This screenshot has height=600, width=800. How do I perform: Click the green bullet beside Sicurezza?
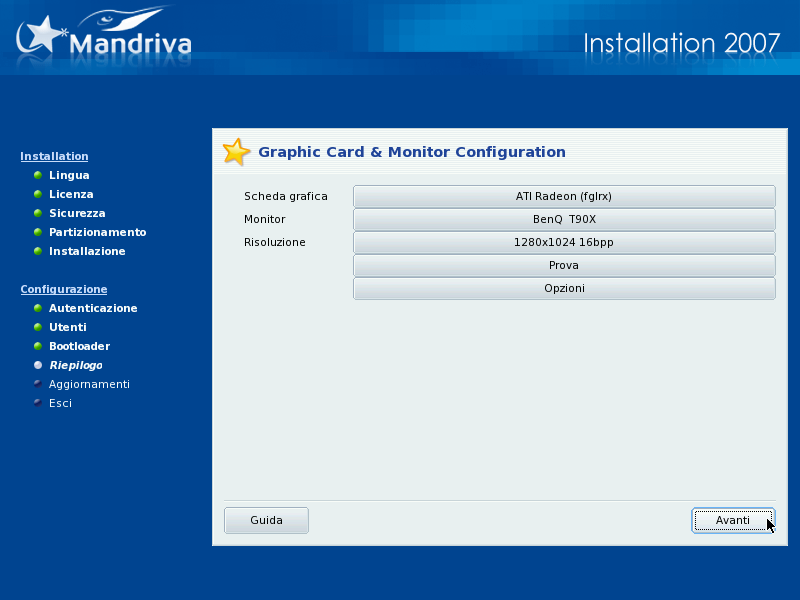(38, 213)
